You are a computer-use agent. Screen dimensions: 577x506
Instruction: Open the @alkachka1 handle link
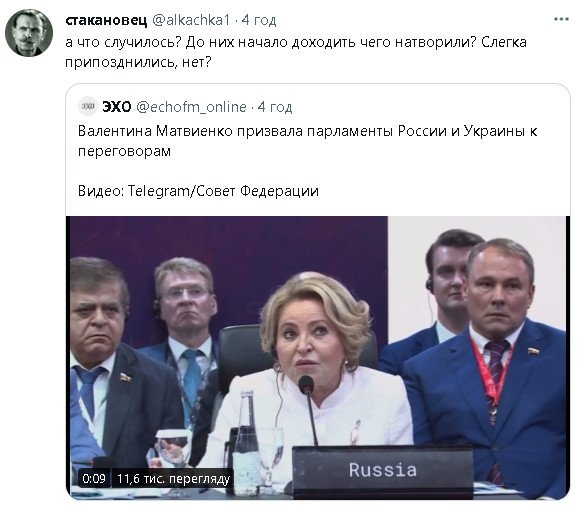191,20
